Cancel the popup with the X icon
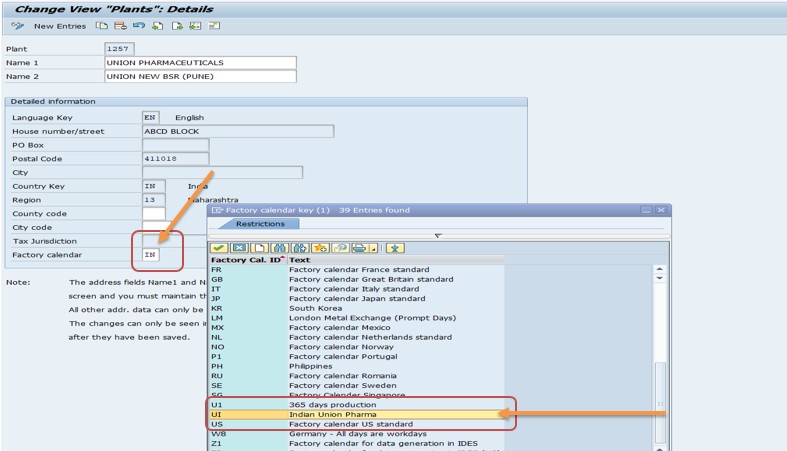Screen dimensions: 787x451 tap(239, 247)
